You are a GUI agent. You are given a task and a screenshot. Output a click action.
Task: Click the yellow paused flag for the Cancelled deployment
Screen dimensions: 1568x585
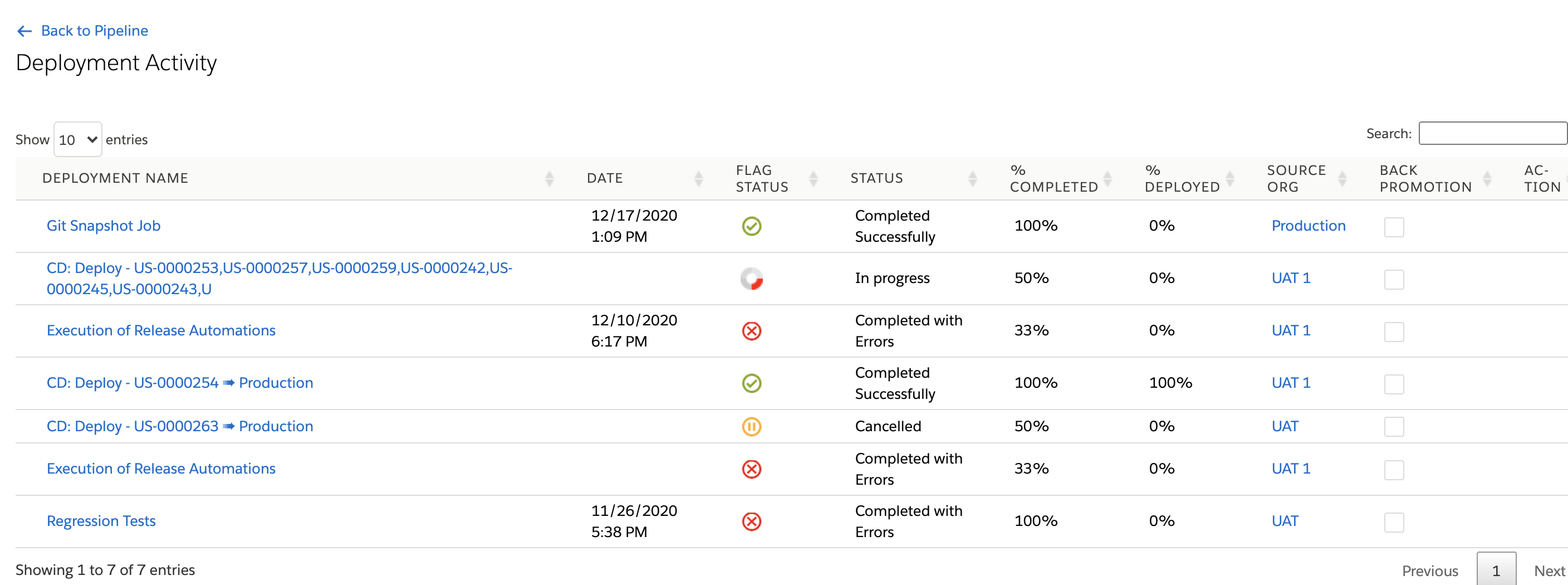tap(751, 427)
